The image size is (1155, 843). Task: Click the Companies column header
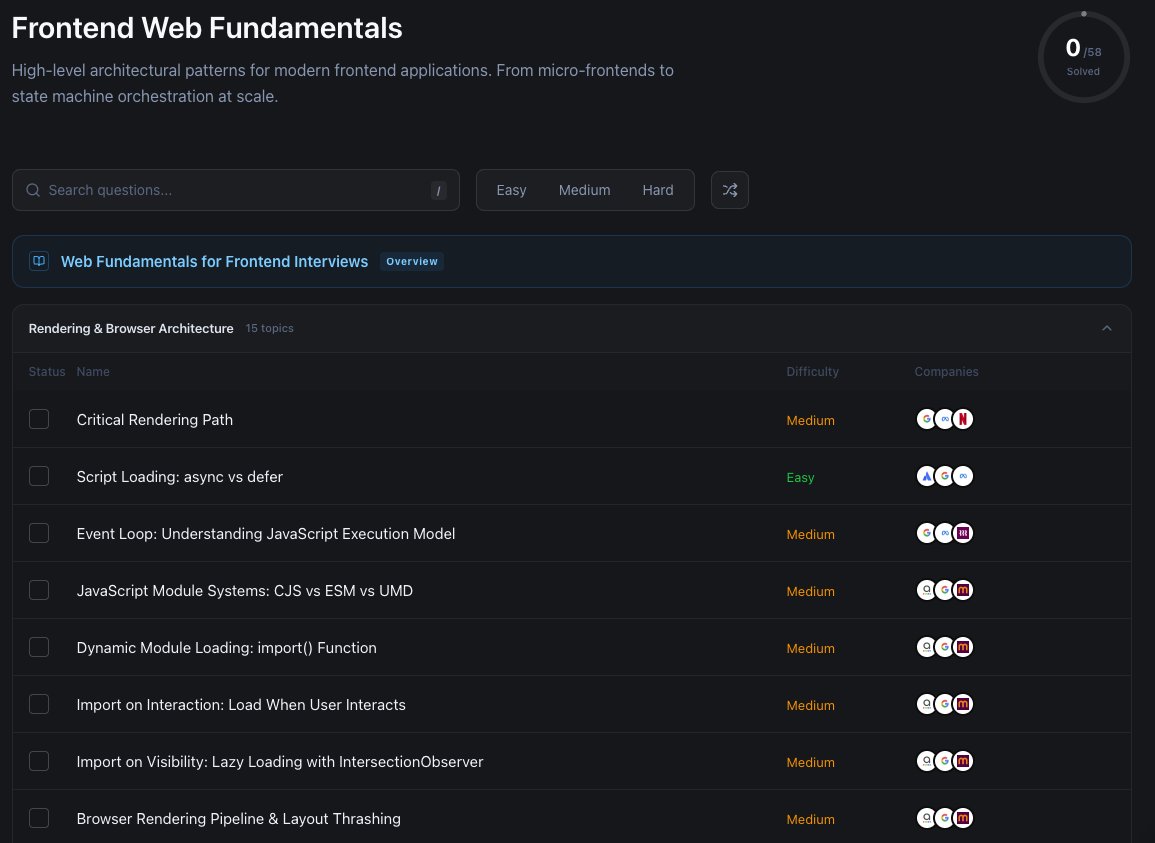[947, 371]
